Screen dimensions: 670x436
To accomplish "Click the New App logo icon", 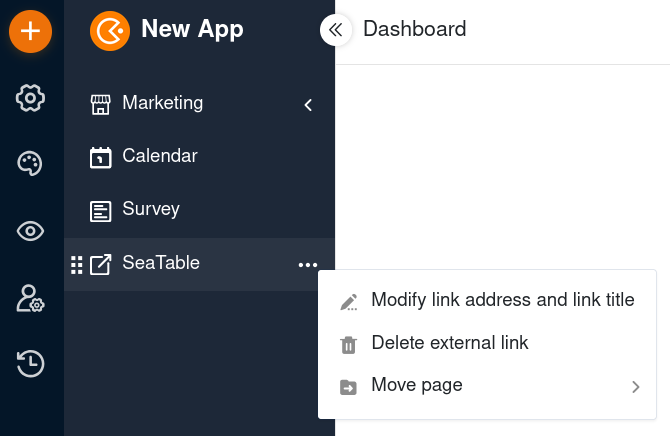I will point(110,31).
